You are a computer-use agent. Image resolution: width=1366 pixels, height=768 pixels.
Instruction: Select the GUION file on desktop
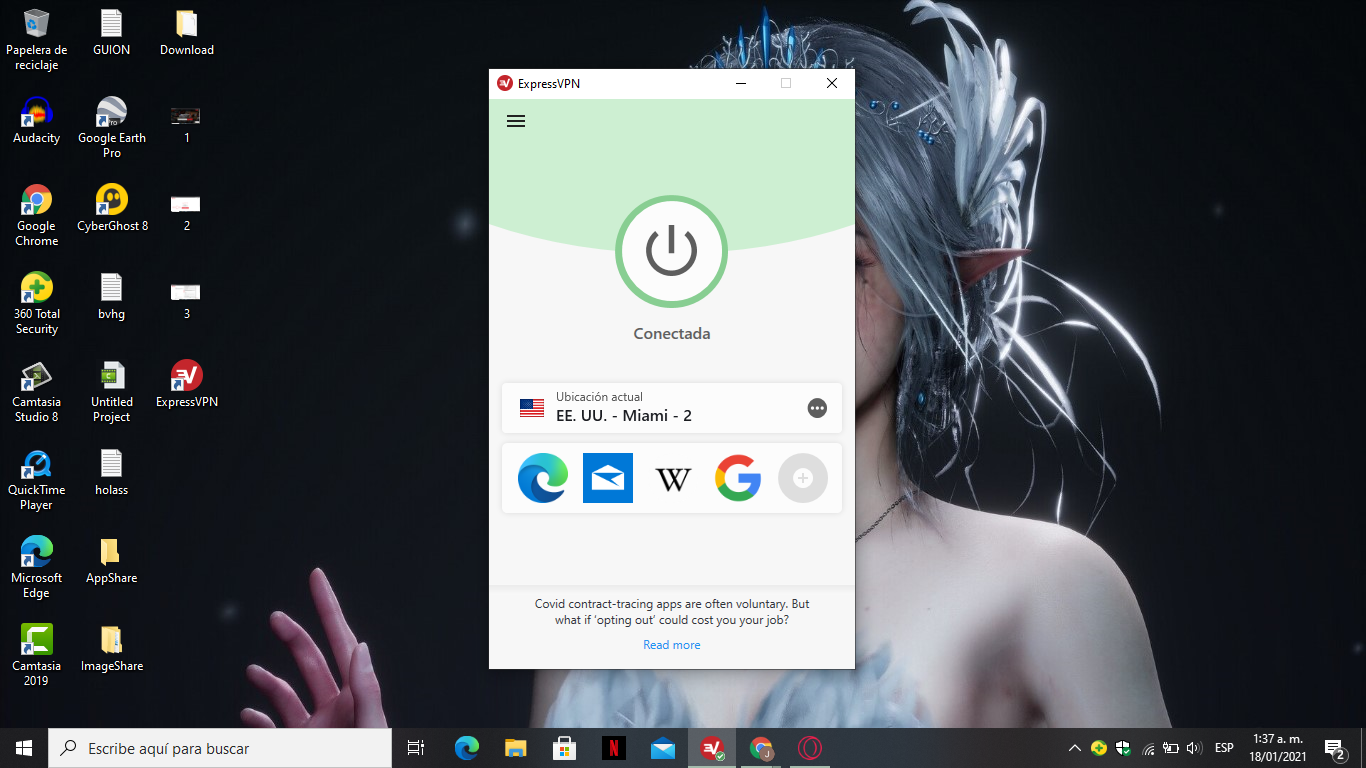coord(111,32)
